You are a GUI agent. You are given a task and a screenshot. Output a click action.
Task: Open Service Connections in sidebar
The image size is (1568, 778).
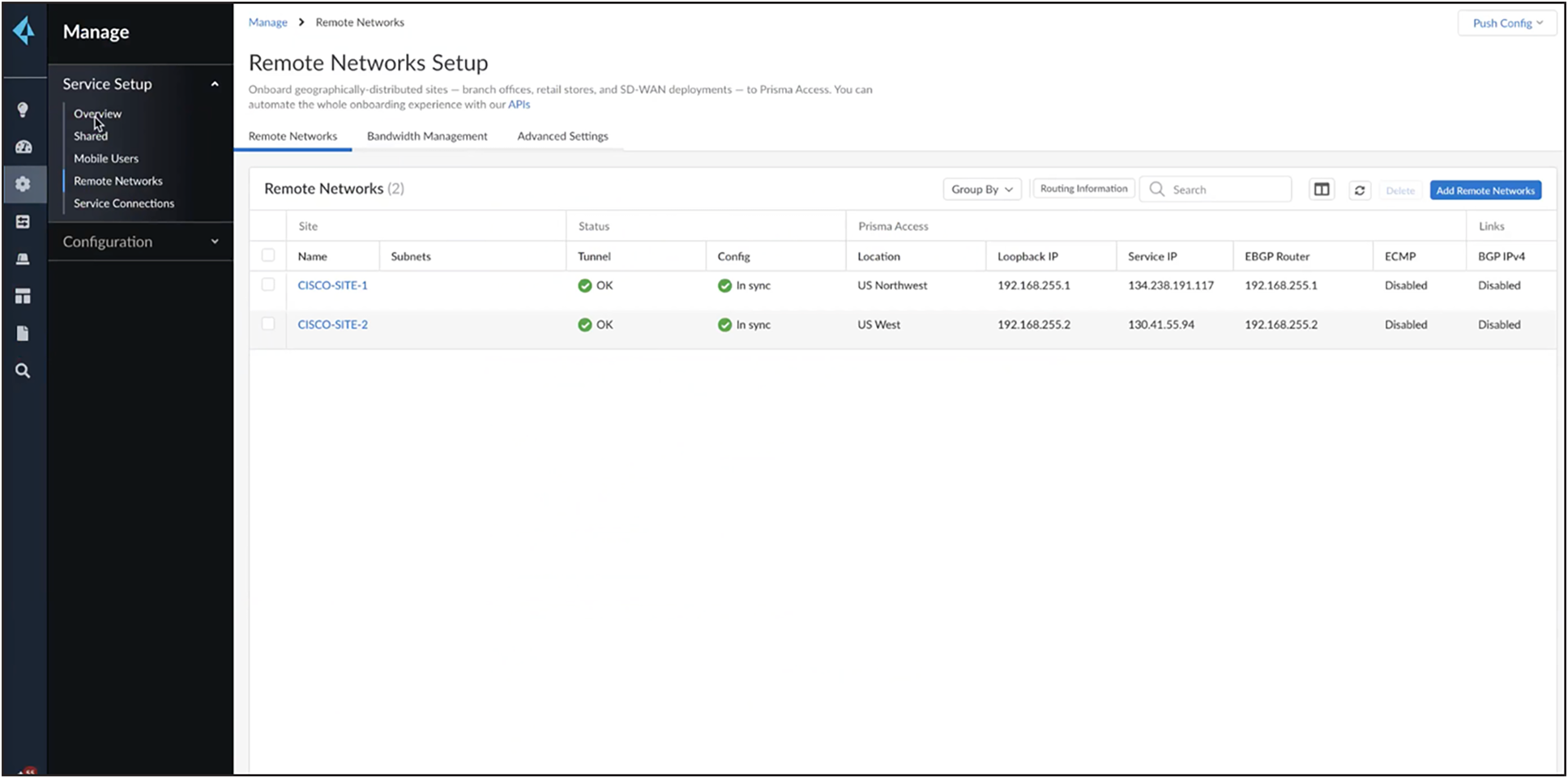(123, 203)
